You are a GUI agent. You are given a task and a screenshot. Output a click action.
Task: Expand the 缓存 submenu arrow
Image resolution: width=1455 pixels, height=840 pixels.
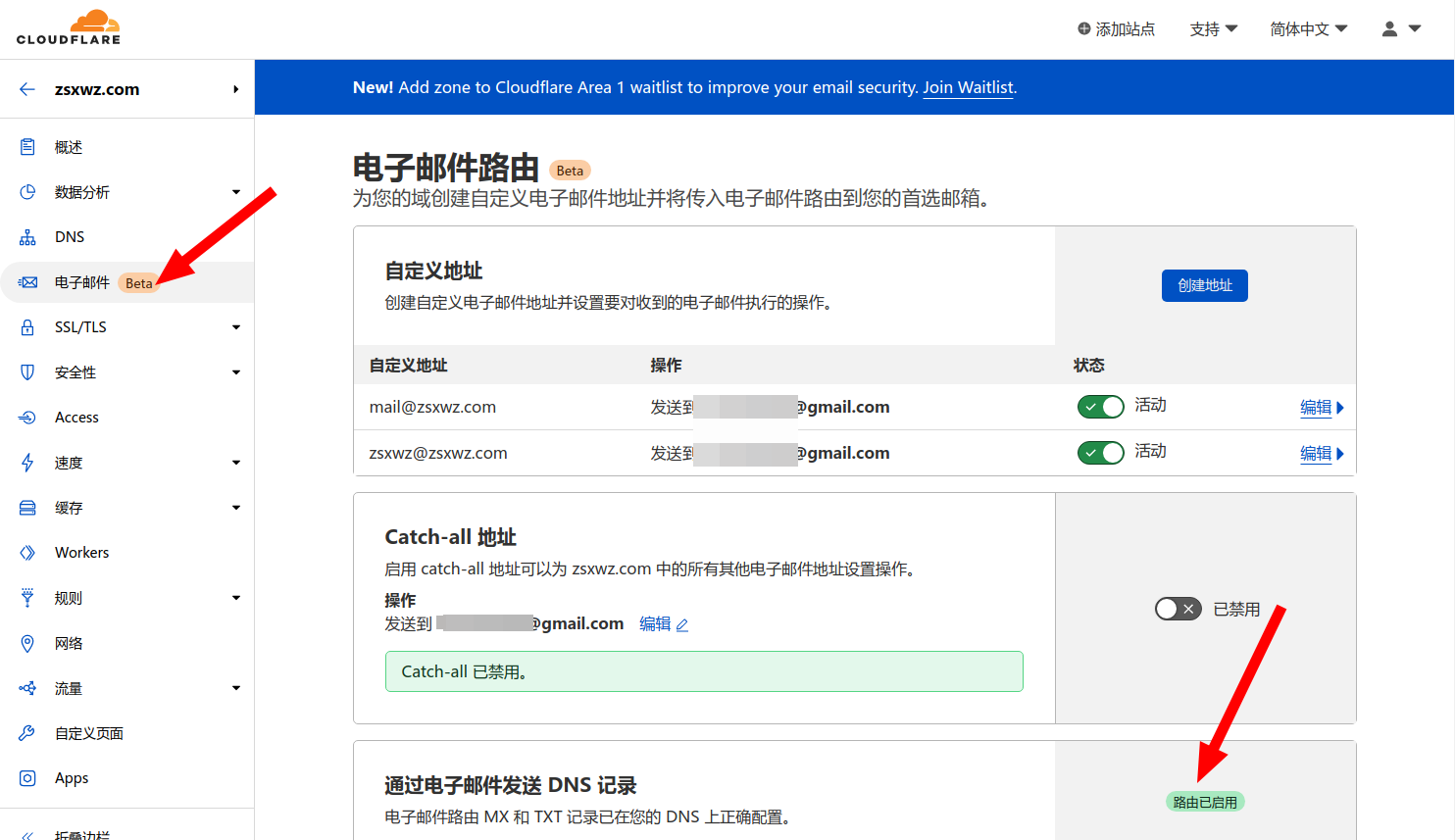point(236,508)
